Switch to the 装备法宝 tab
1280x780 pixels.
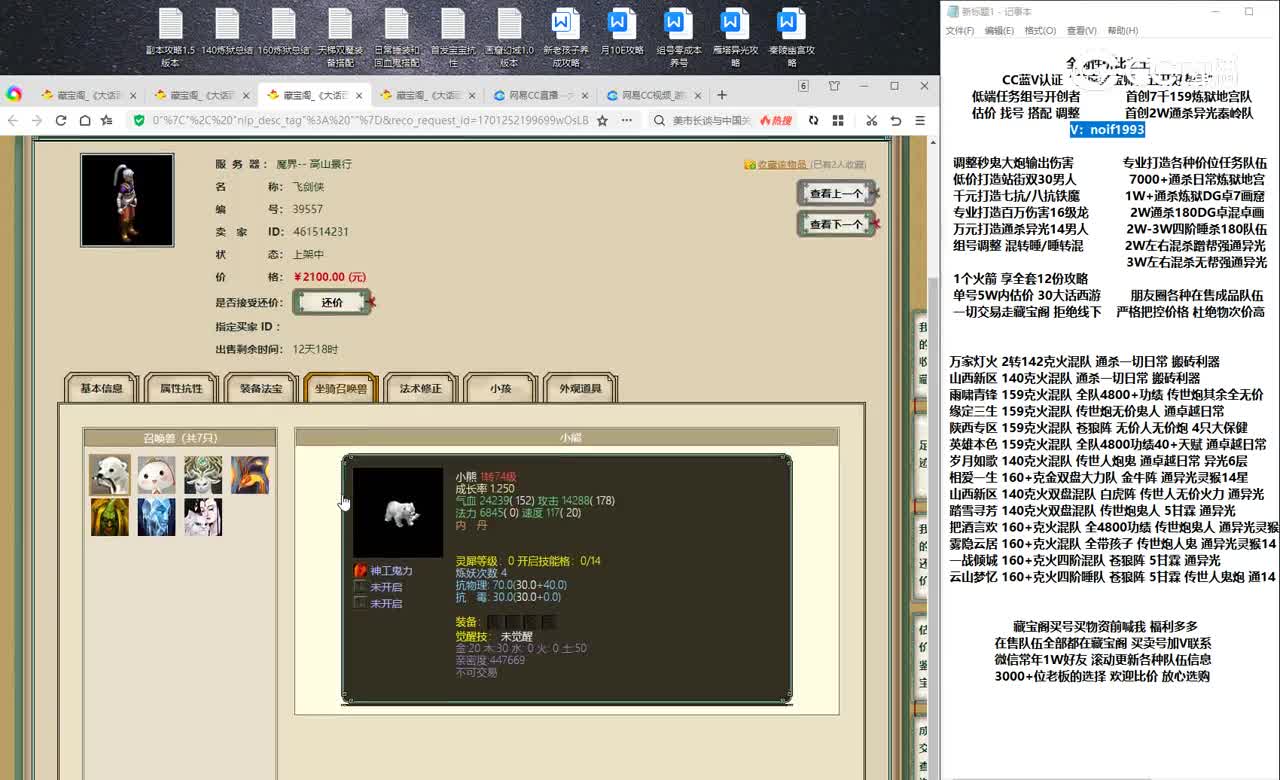pos(261,388)
